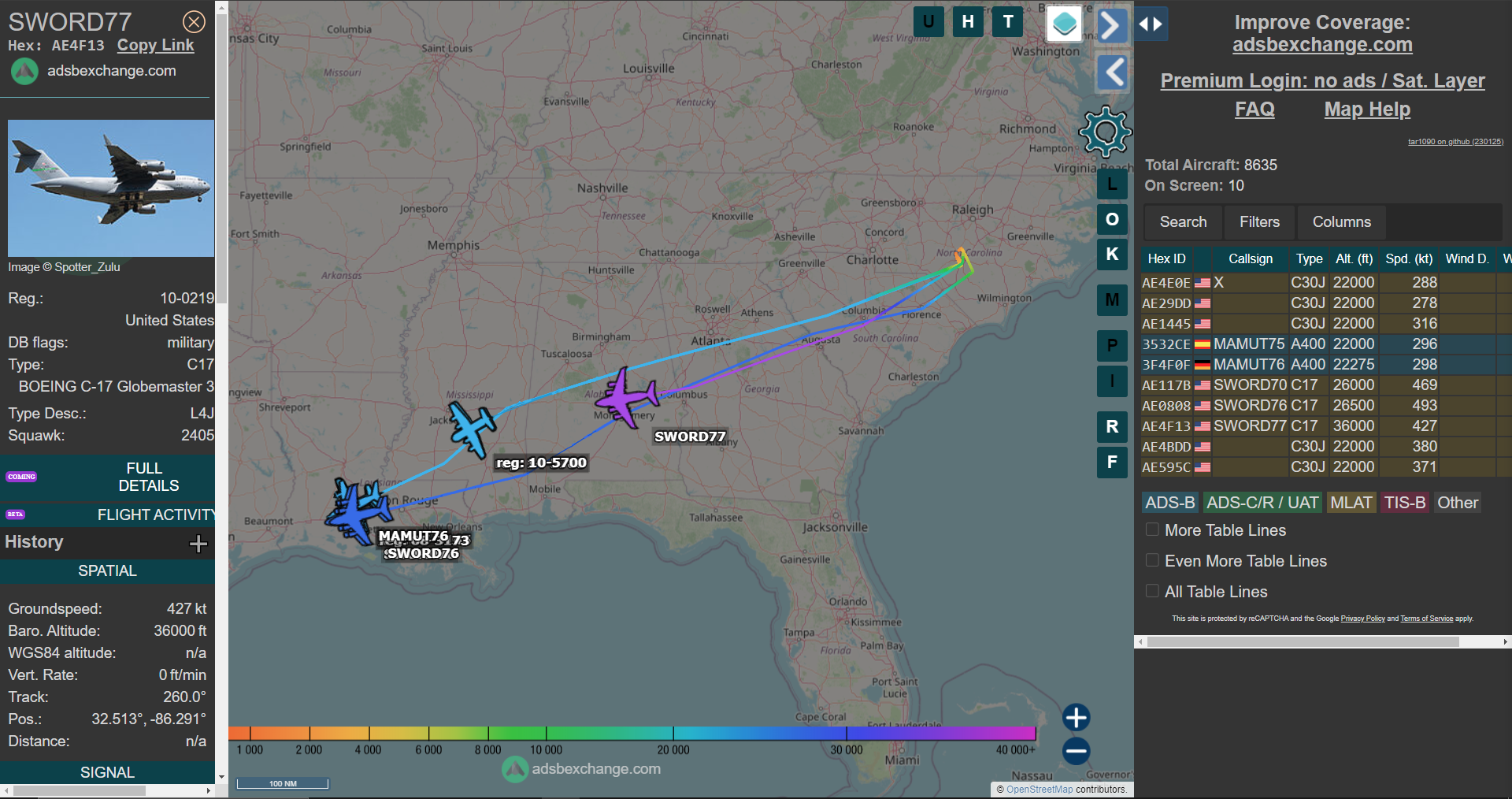The image size is (1512, 799).
Task: Click the left chevron arrow button
Action: pos(1112,72)
